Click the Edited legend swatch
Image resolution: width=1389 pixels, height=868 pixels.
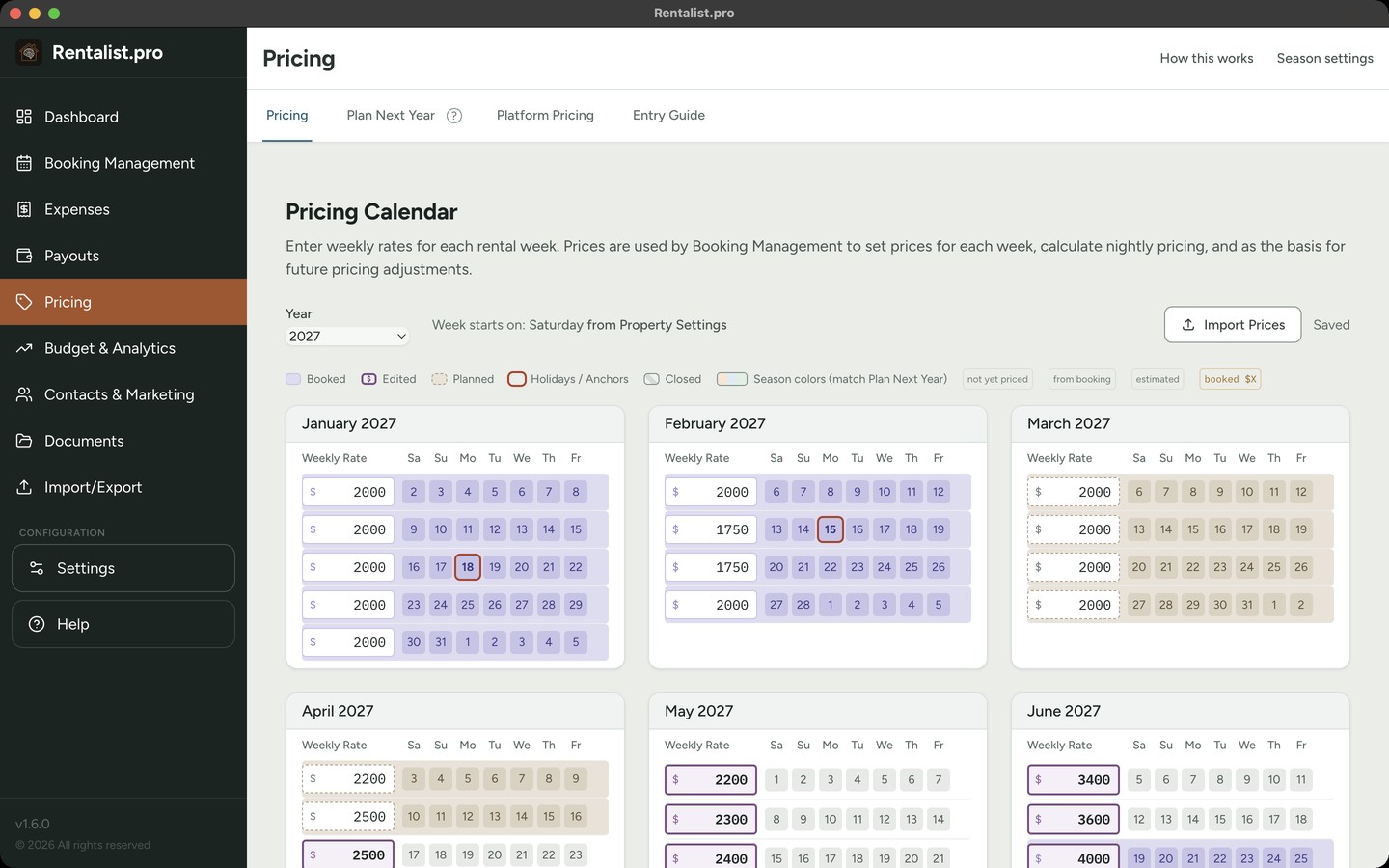coord(368,379)
